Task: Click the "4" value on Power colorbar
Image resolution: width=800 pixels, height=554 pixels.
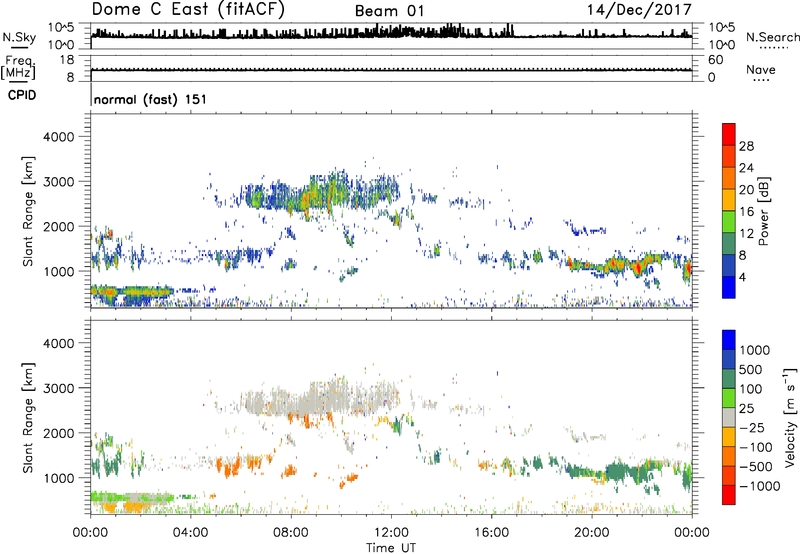Action: 743,278
